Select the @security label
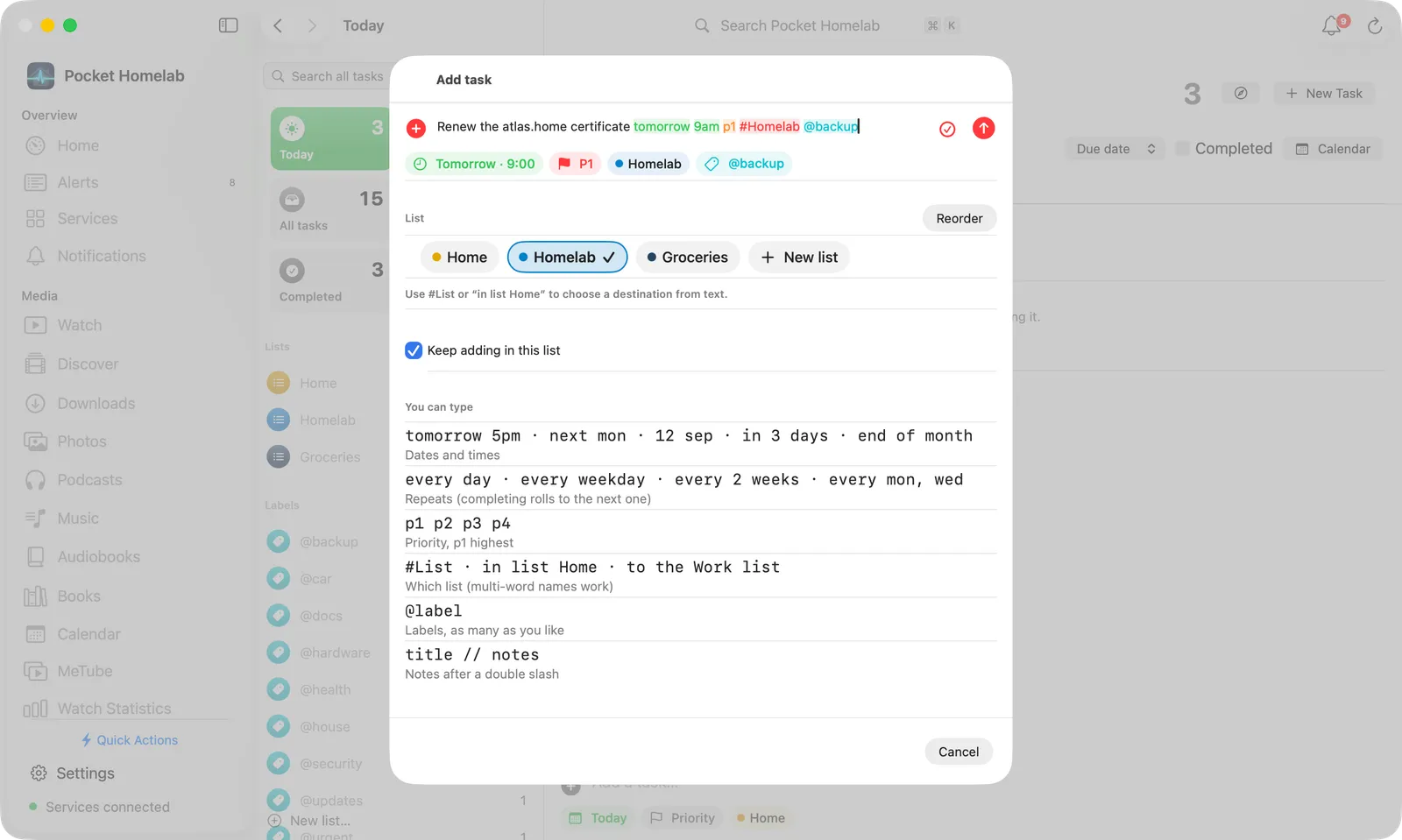The height and width of the screenshot is (840, 1402). [330, 764]
